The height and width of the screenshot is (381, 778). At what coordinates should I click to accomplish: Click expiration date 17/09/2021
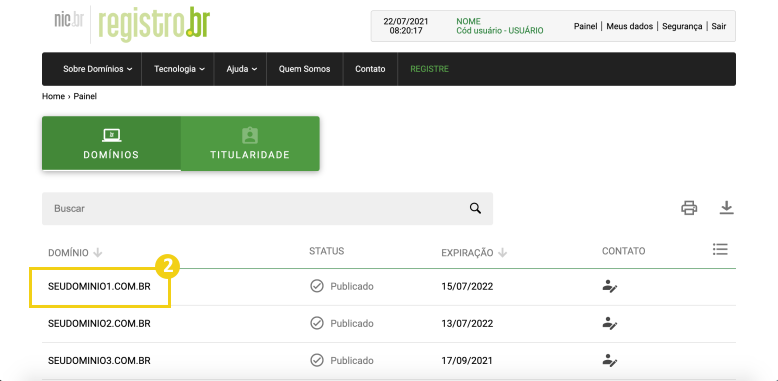tap(467, 361)
